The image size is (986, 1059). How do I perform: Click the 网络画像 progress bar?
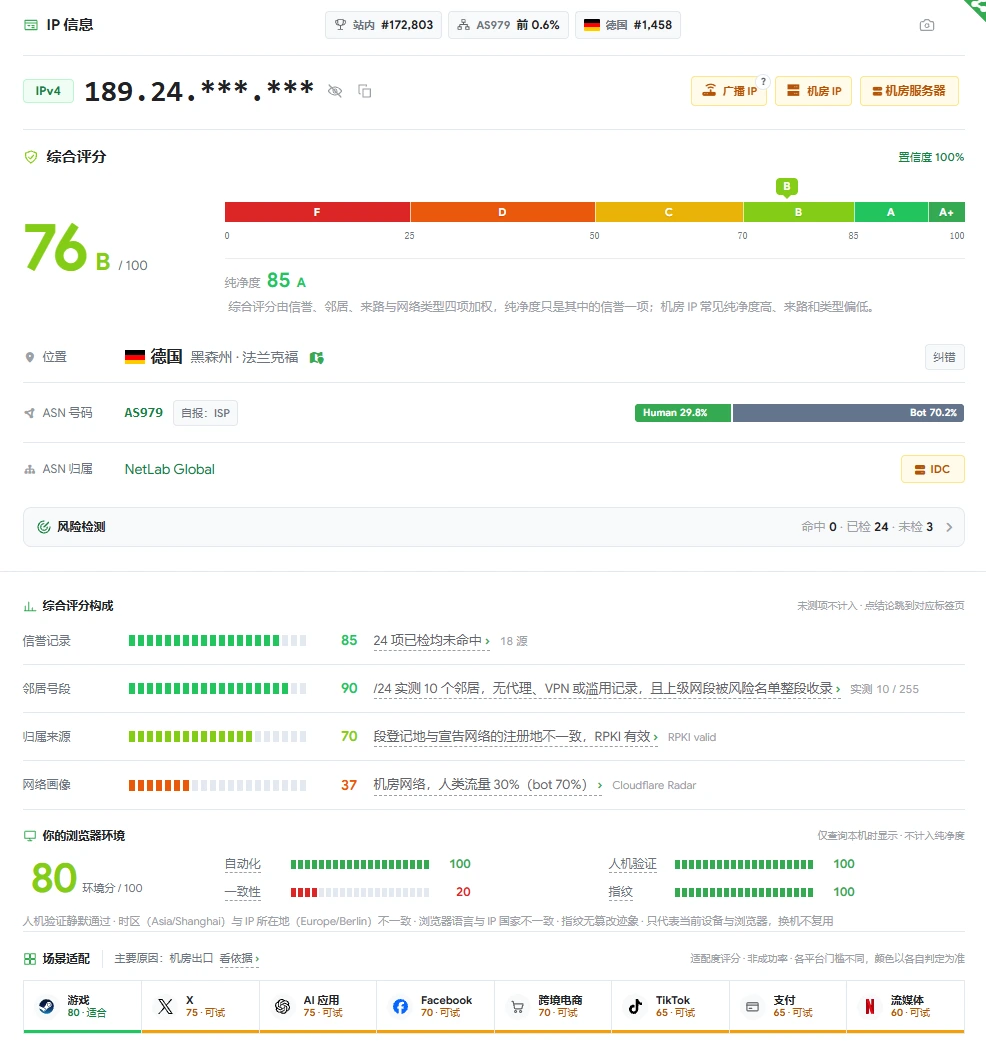tap(217, 785)
